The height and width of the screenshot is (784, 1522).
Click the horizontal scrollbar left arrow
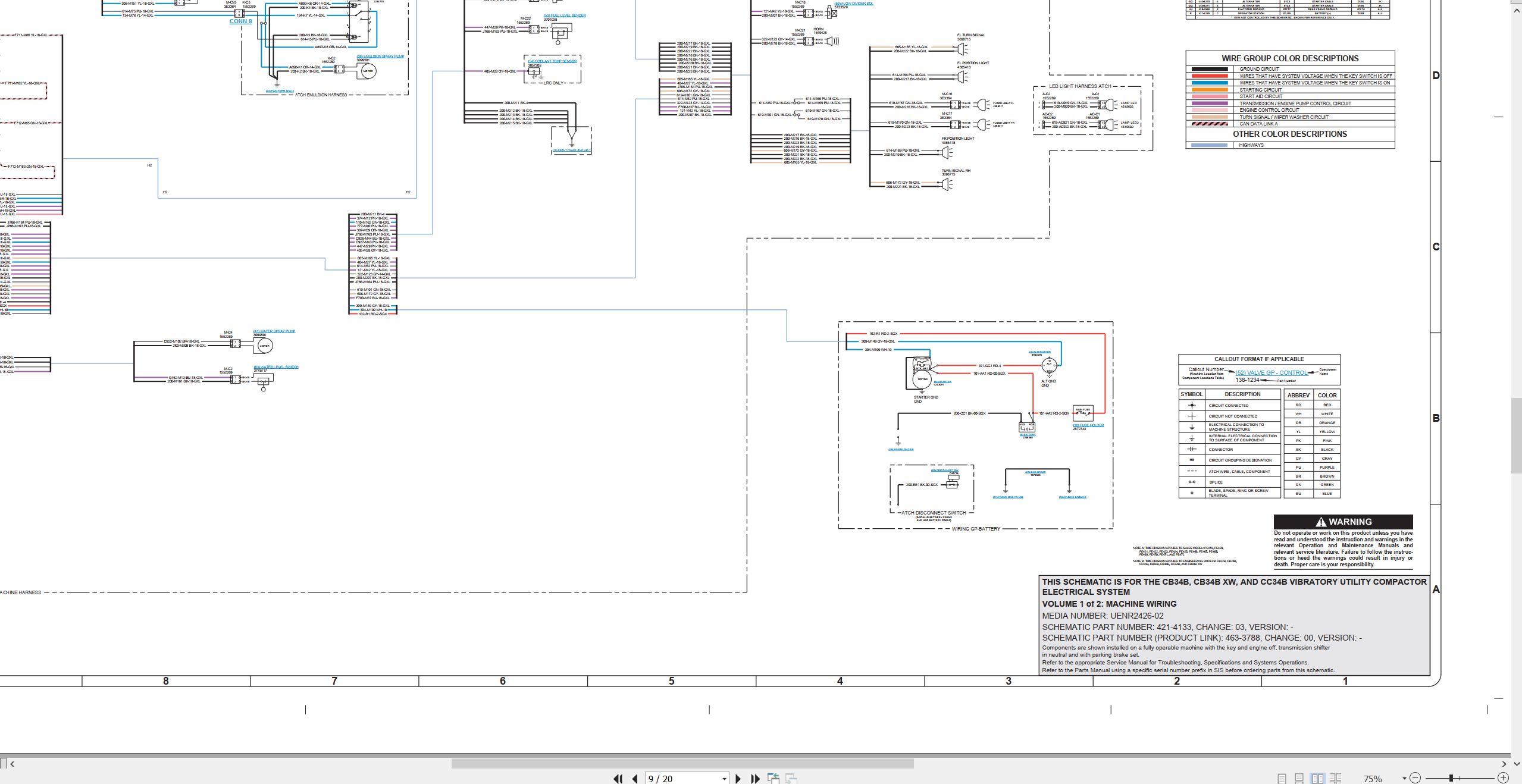point(12,764)
